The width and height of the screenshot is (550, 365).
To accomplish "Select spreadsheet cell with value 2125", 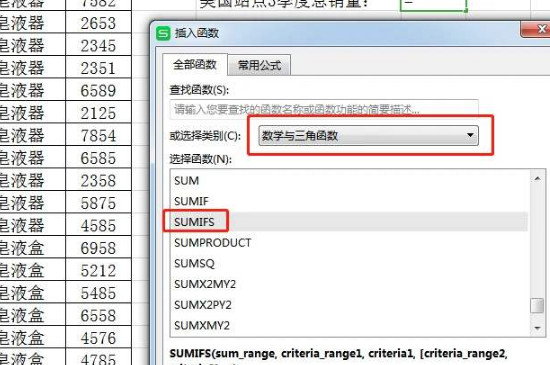I will coord(98,113).
